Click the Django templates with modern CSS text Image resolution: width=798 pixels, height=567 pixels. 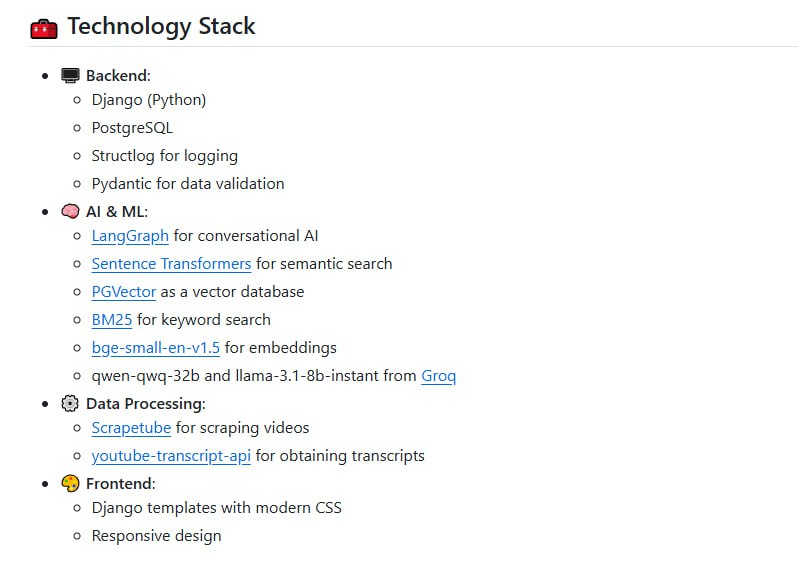217,508
